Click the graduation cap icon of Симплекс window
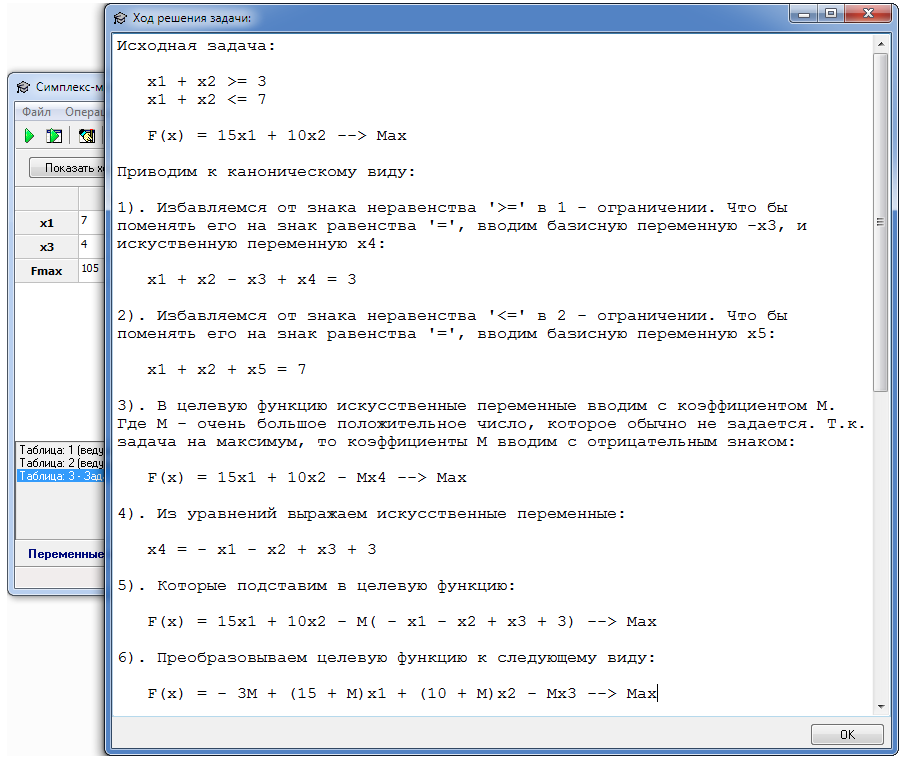The height and width of the screenshot is (778, 916). [23, 87]
